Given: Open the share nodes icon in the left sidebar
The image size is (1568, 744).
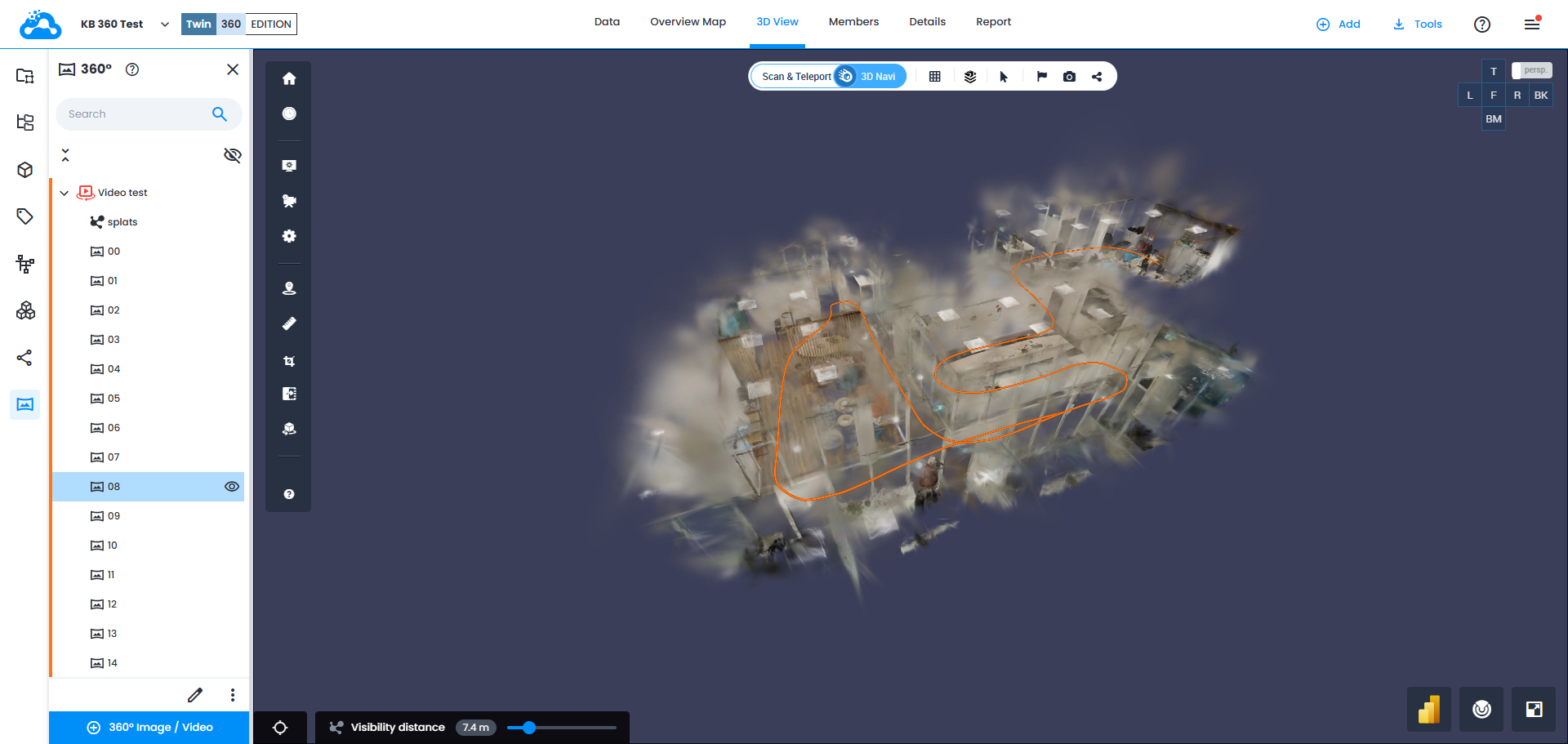Looking at the screenshot, I should 25,358.
